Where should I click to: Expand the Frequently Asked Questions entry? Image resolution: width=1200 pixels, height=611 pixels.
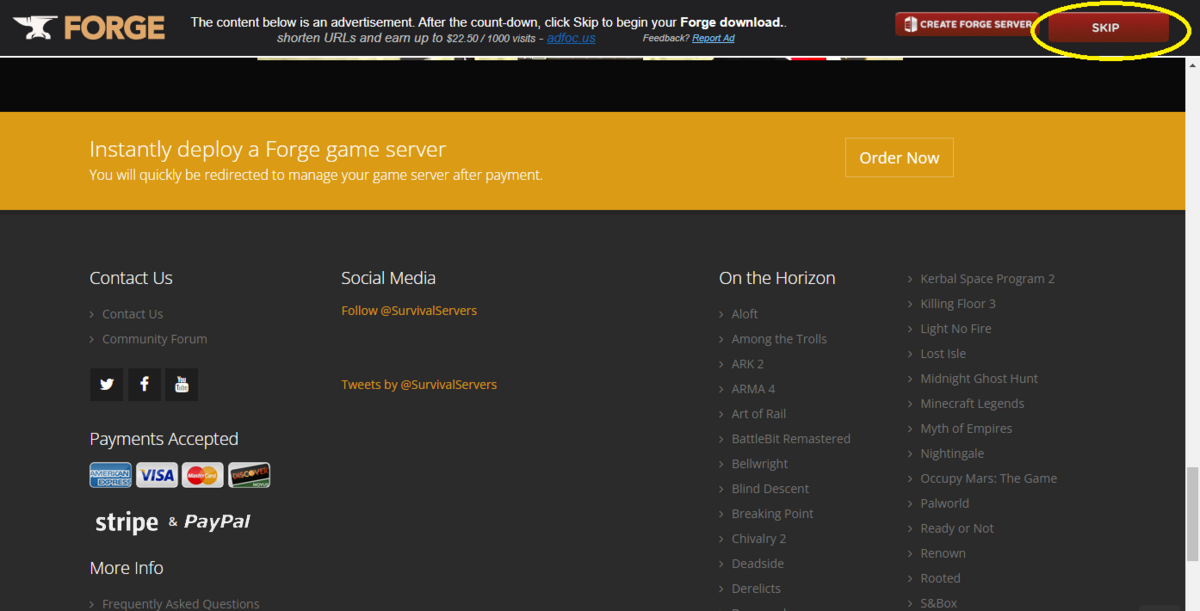pos(180,603)
